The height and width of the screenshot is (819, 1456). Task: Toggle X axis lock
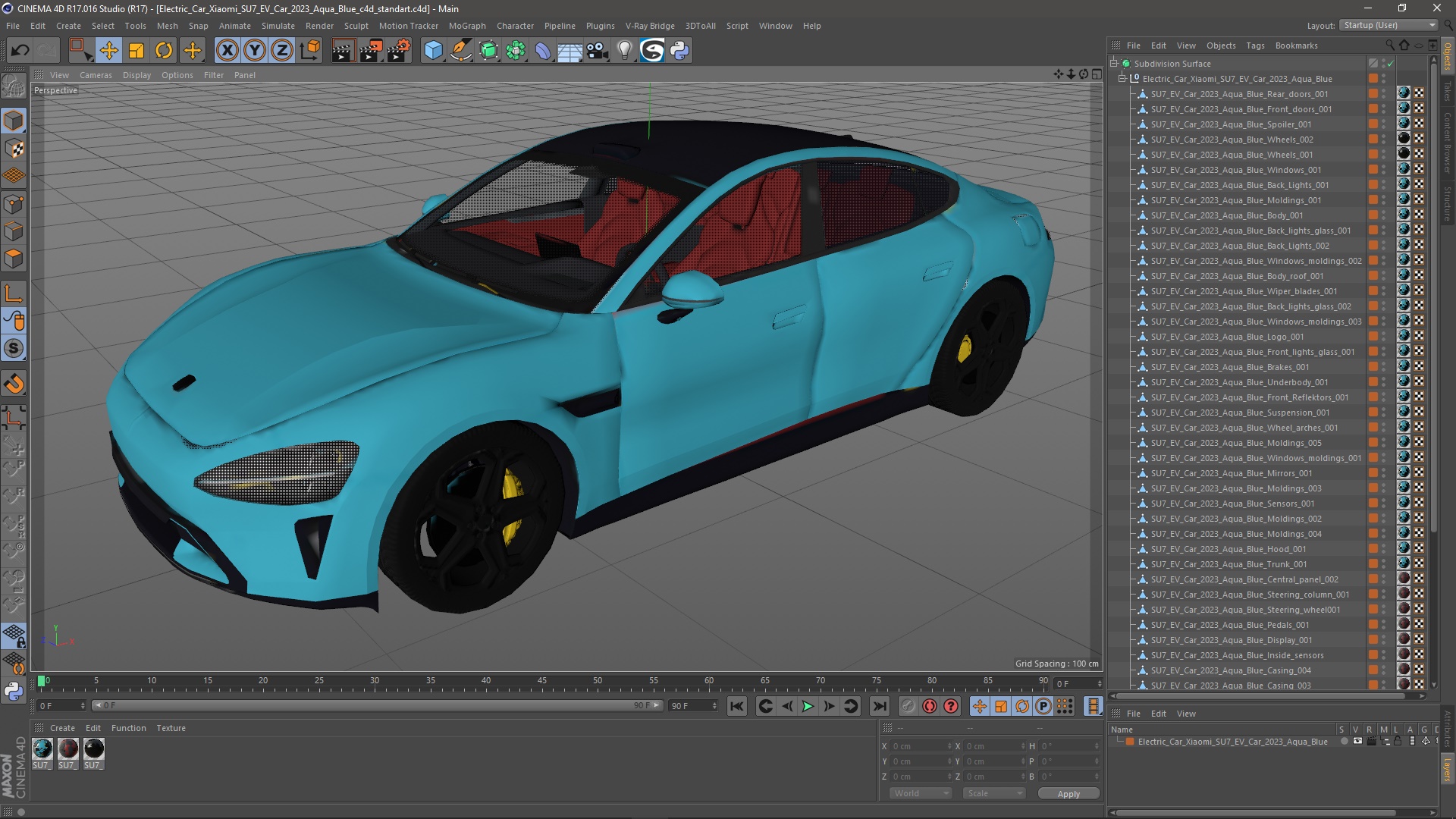tap(227, 51)
